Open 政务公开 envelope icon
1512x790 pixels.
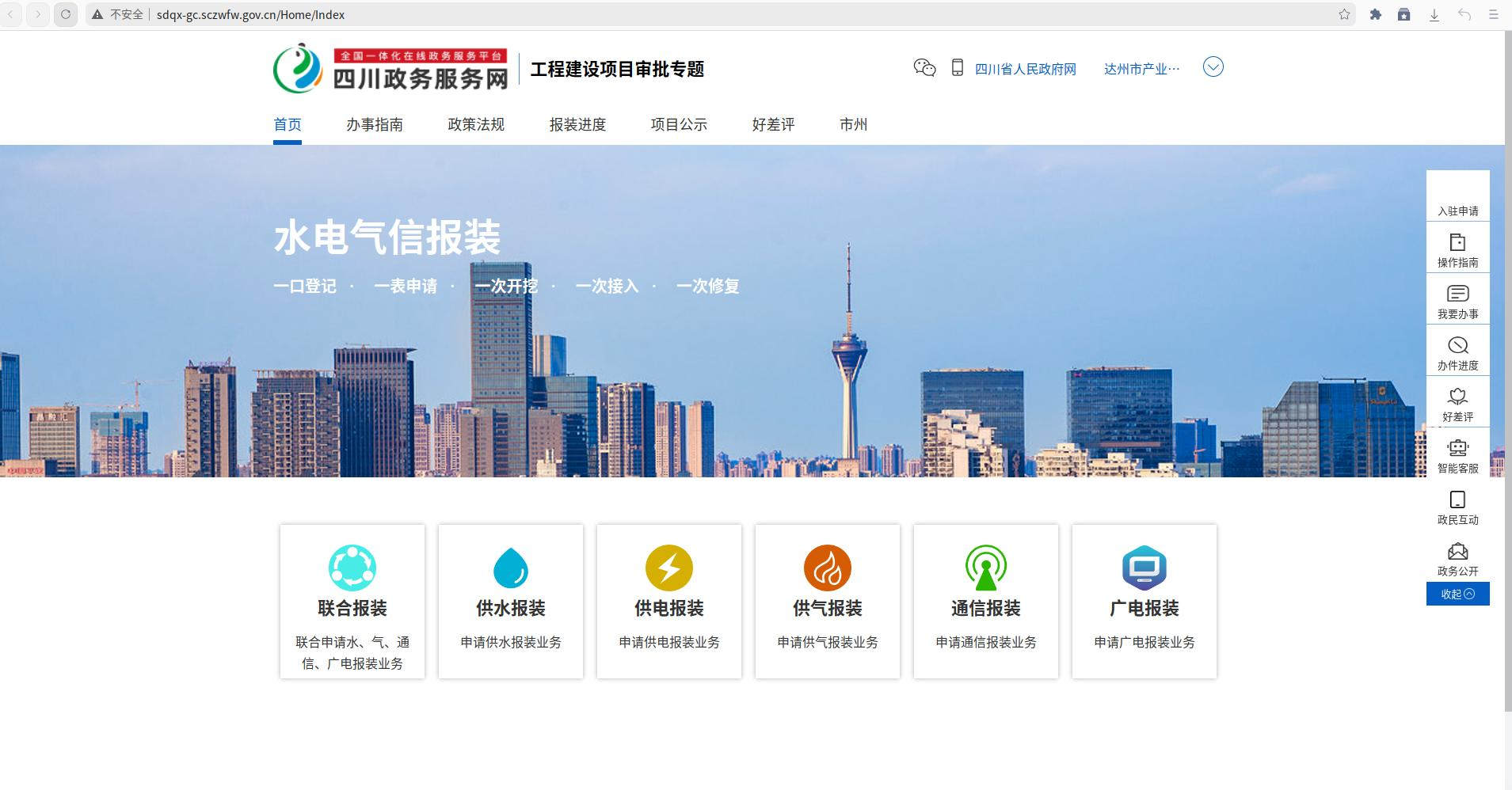(1457, 552)
